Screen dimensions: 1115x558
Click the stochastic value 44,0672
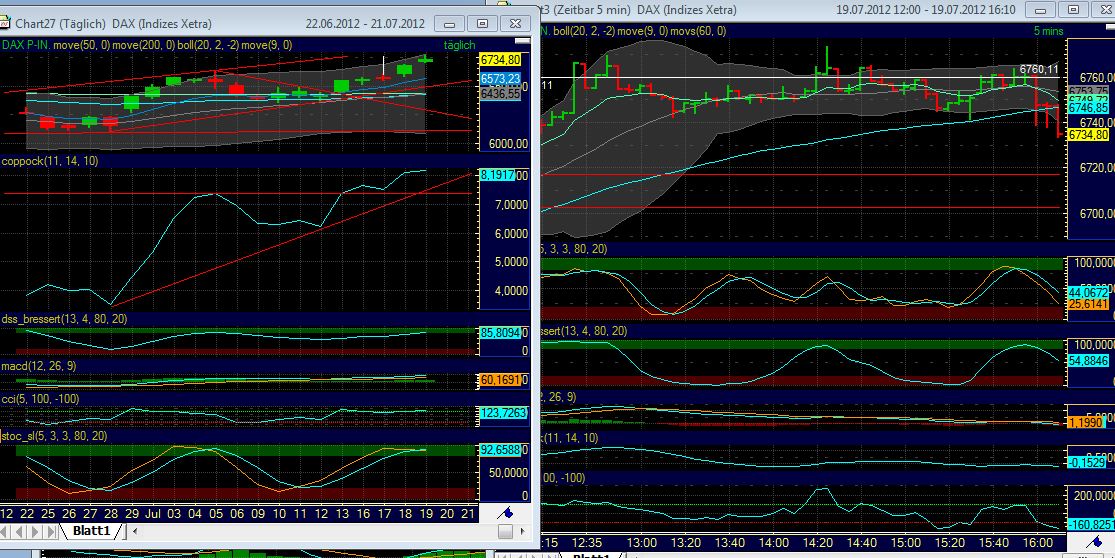[1088, 292]
